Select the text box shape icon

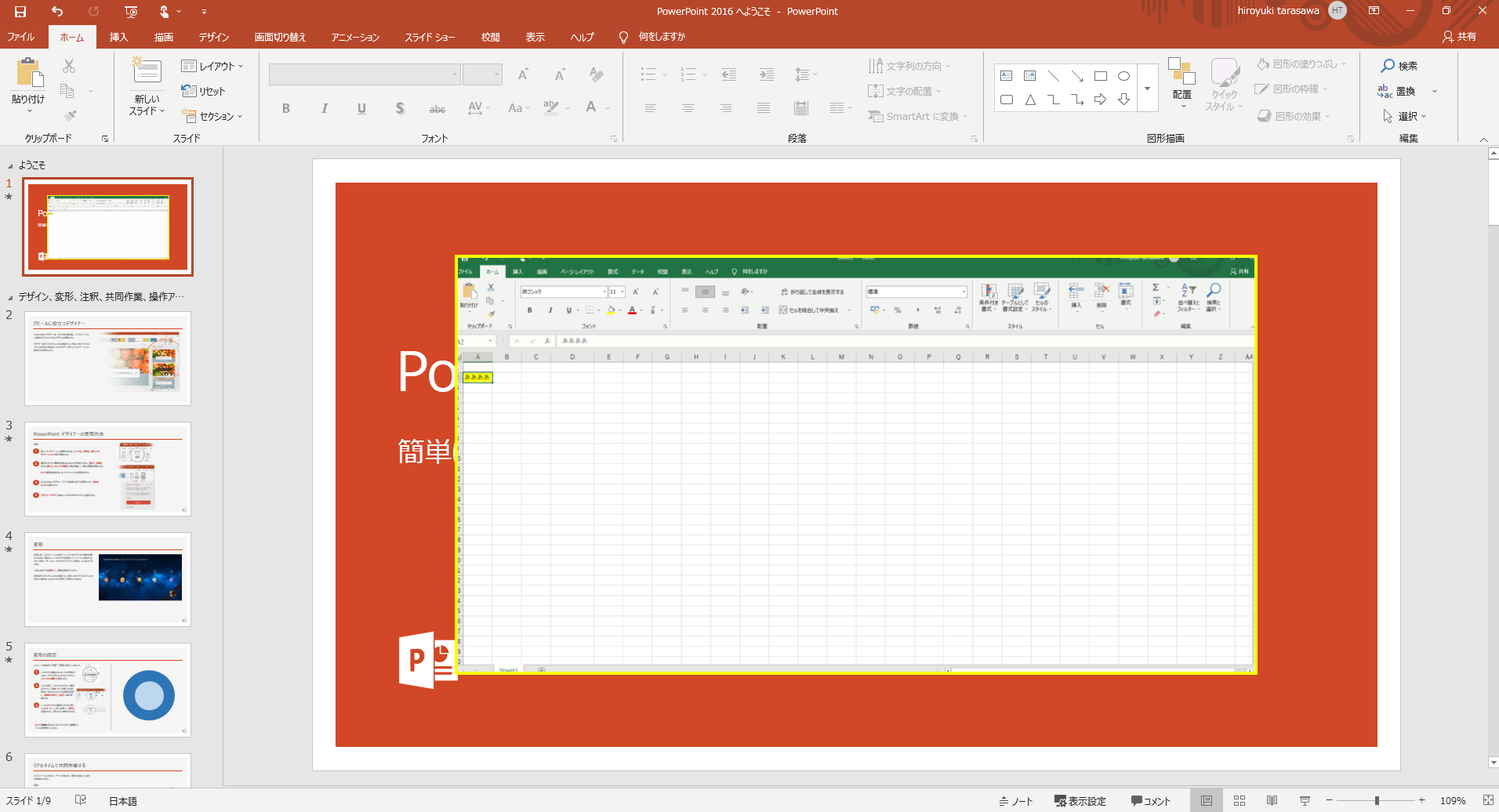(1007, 76)
